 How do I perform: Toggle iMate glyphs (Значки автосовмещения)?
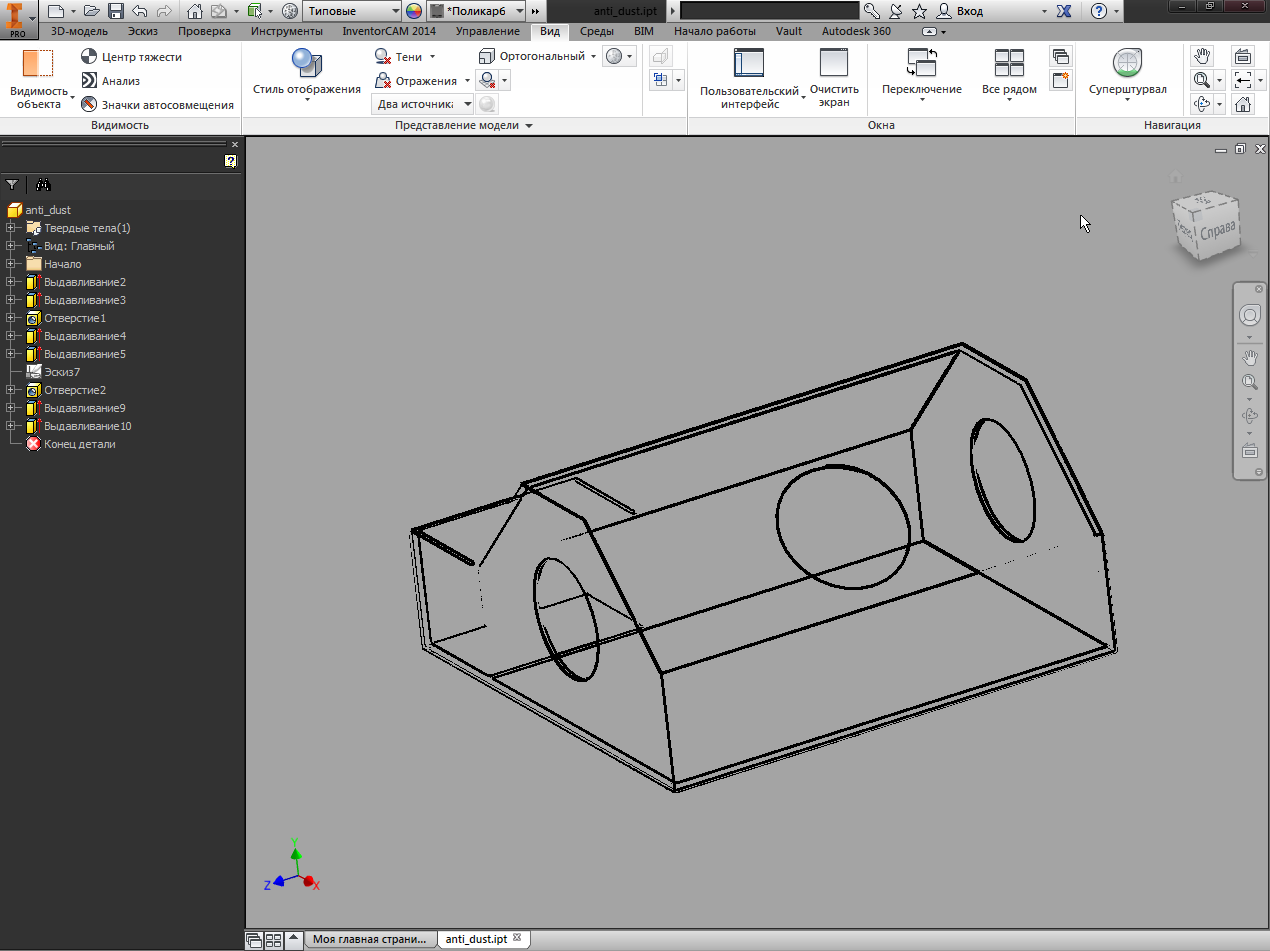(89, 104)
